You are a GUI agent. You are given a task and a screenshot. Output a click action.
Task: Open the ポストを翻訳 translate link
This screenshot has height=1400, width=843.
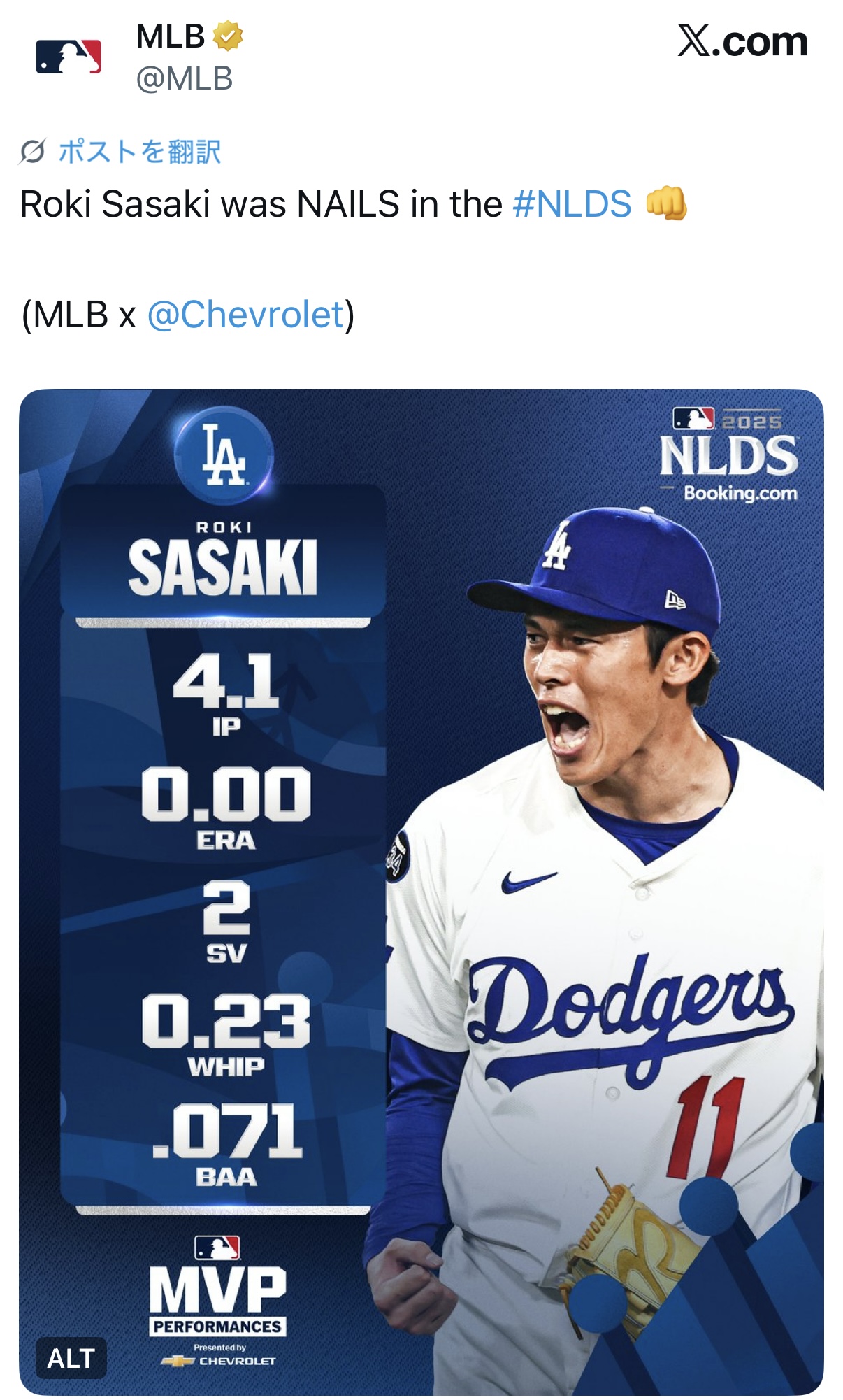[x=140, y=151]
